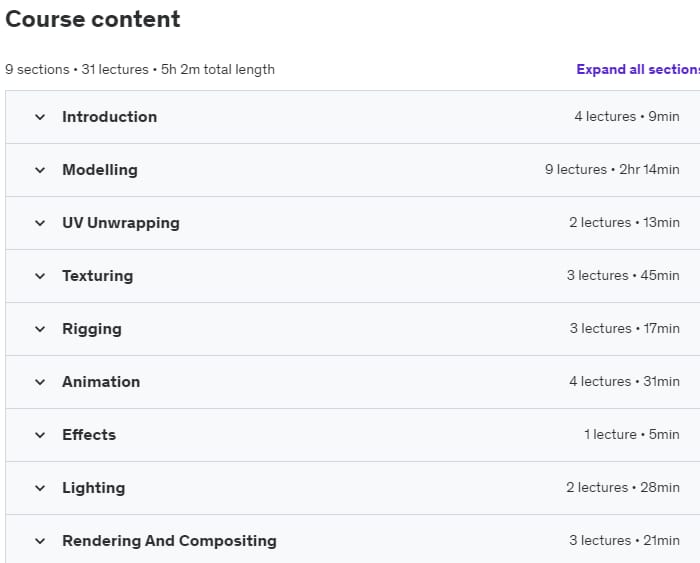Open the UV Unwrapping section title
700x563 pixels.
[x=121, y=223]
